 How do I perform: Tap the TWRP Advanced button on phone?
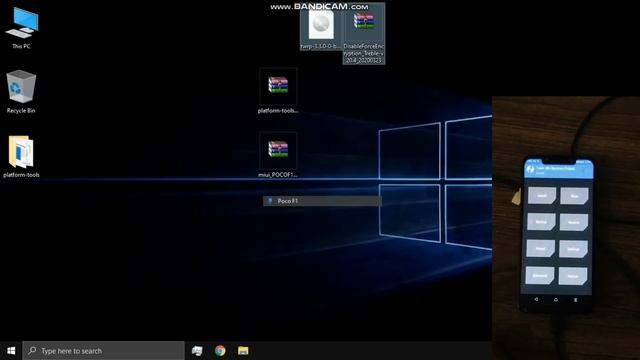[540, 276]
